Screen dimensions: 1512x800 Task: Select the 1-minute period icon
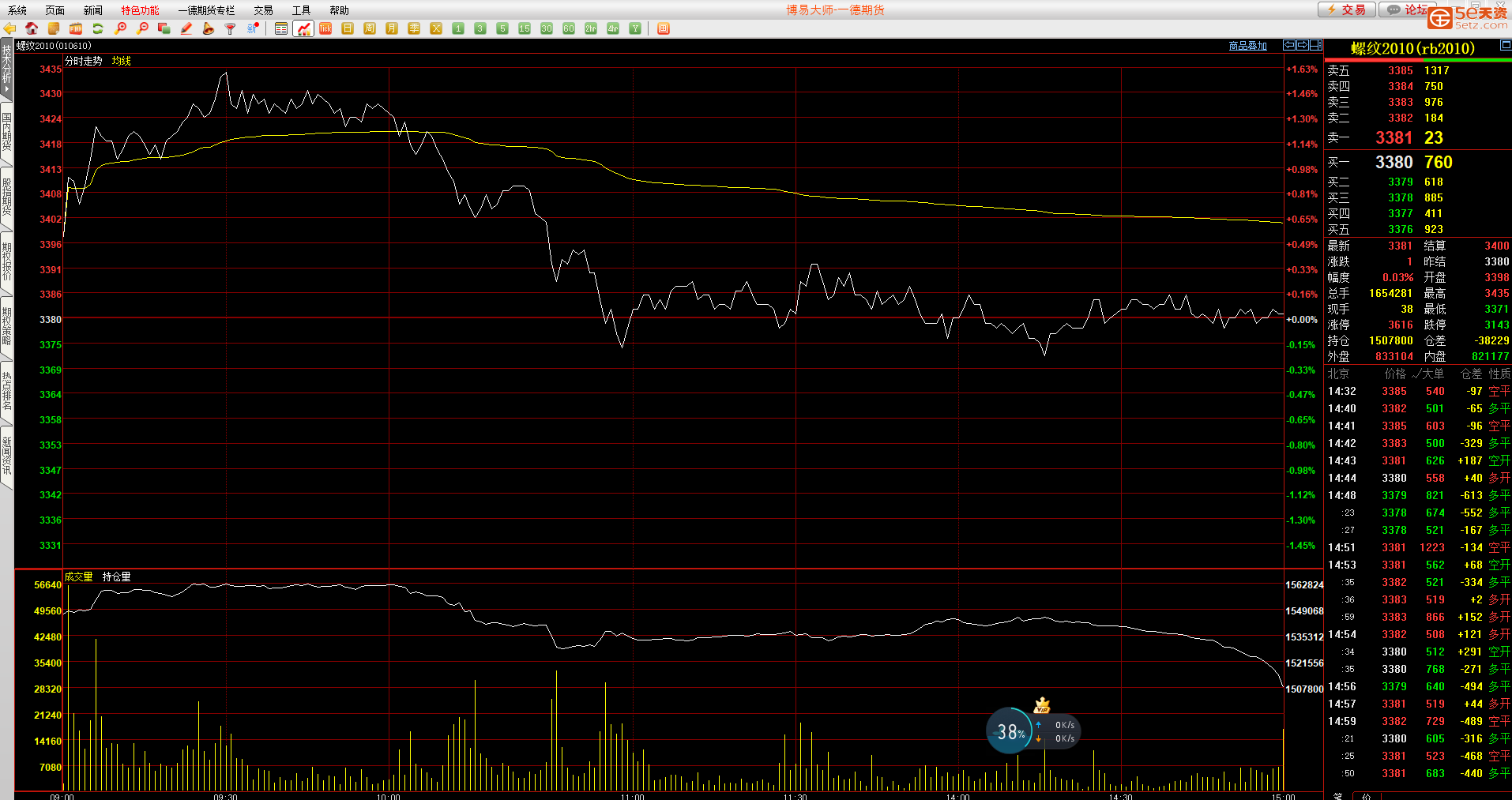(x=458, y=28)
